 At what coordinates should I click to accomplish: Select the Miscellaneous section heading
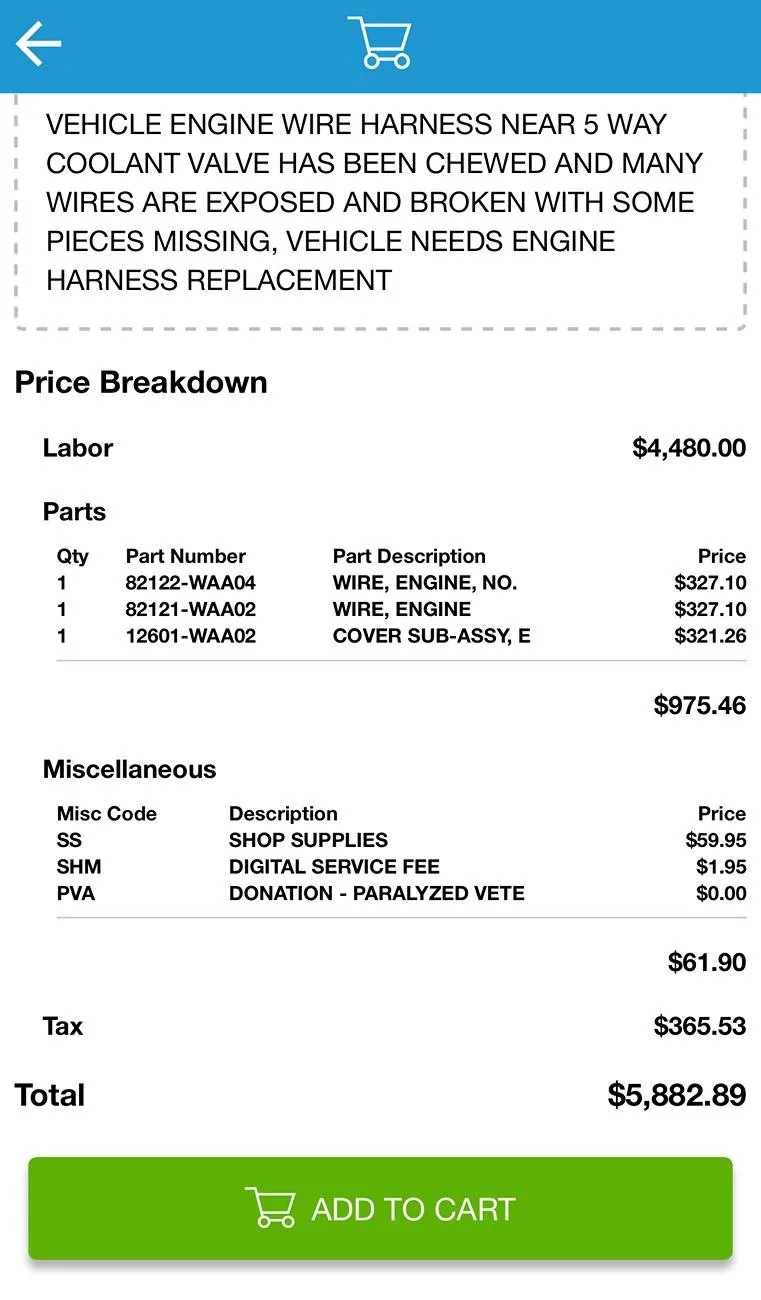(129, 769)
